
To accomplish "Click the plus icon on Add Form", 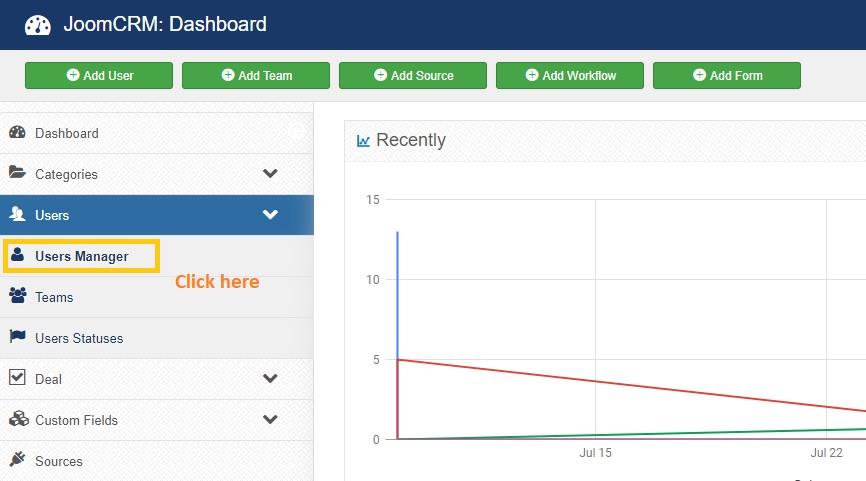I will click(x=700, y=75).
